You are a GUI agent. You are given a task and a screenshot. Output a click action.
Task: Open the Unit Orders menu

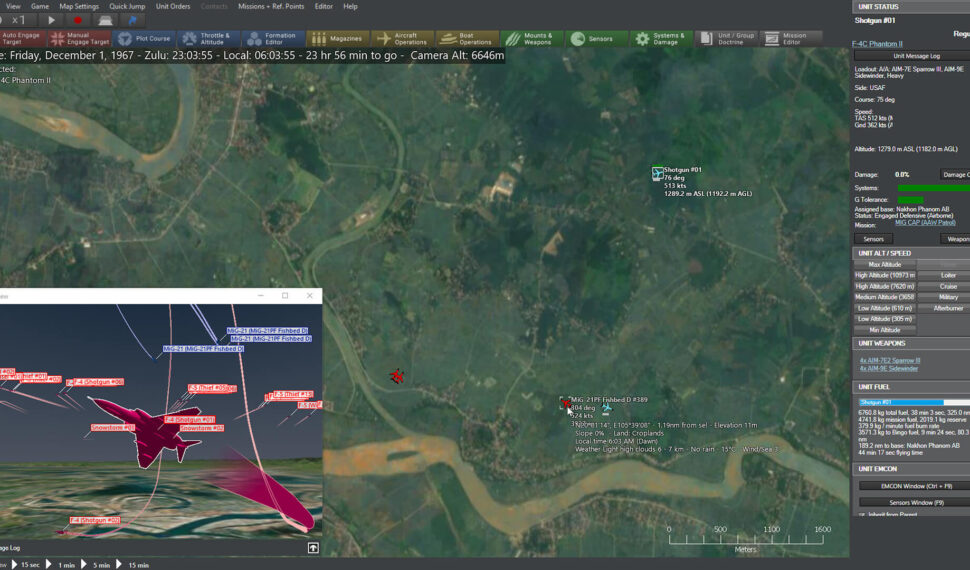[x=173, y=6]
